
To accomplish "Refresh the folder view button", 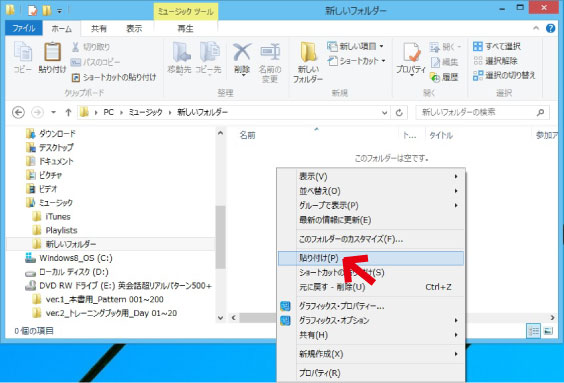I will pos(399,113).
